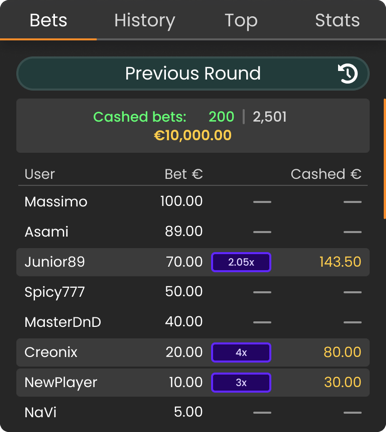Screen dimensions: 386x432
Task: Click the Creonix username
Action: point(51,352)
